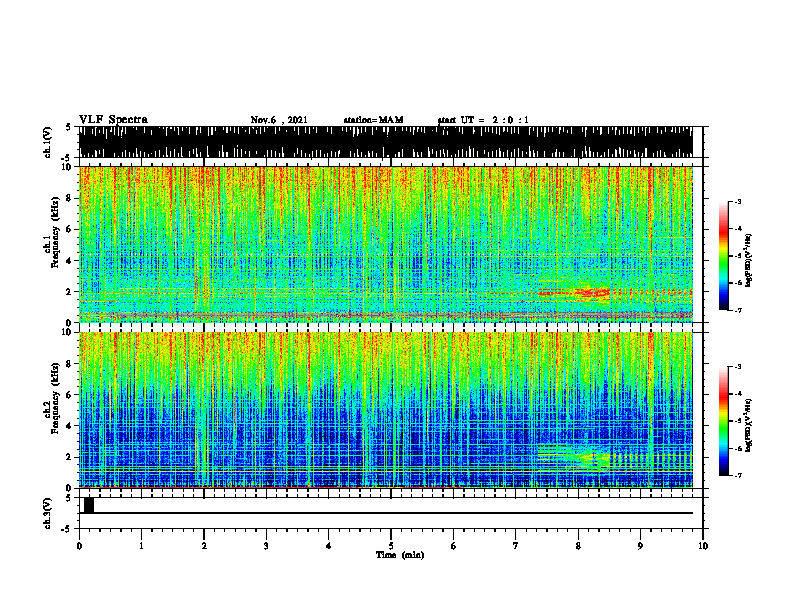Viewport: 792px width, 612px height.
Task: Click the time axis tick label "3"
Action: pos(266,546)
